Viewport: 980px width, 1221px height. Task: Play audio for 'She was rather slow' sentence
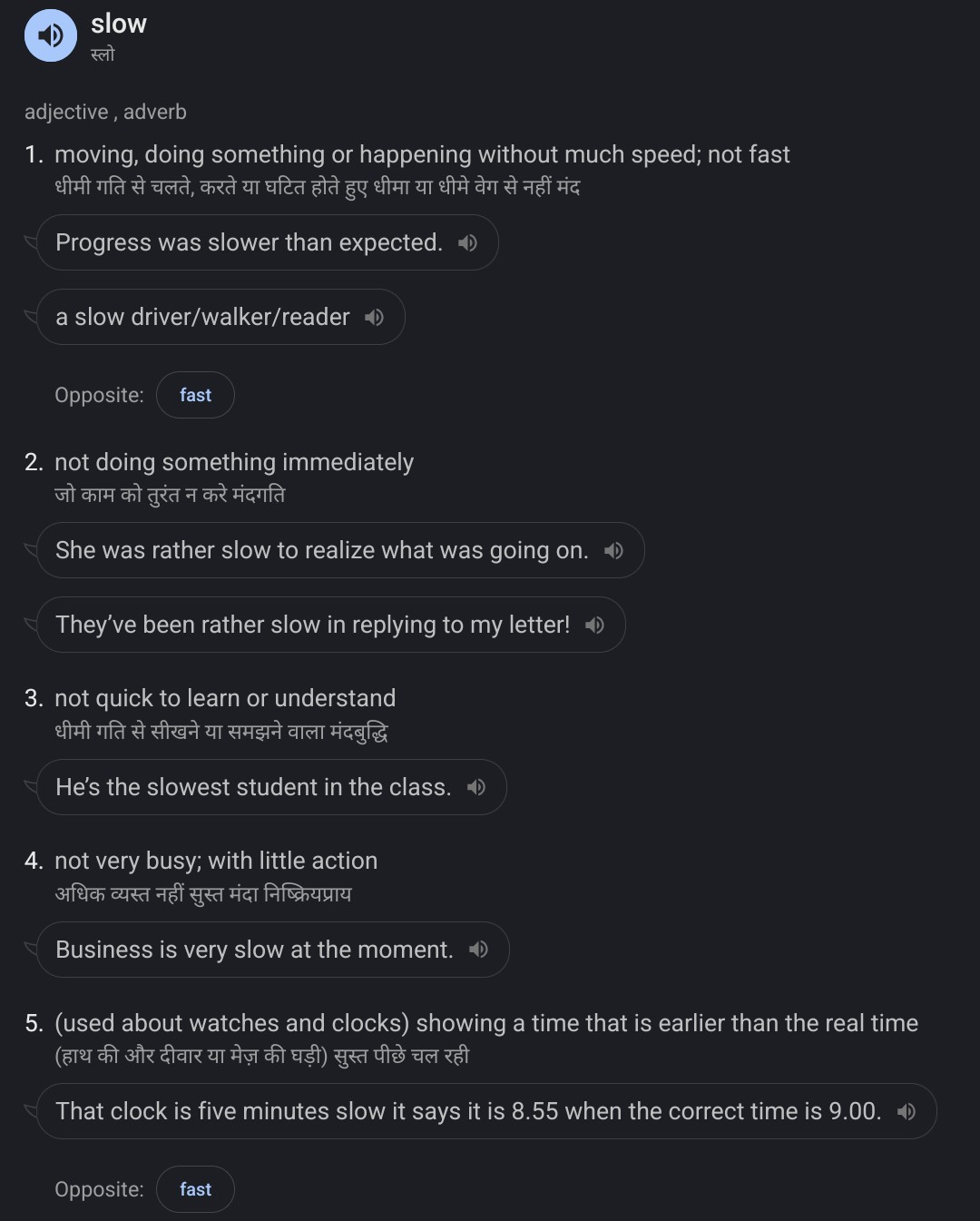(613, 550)
